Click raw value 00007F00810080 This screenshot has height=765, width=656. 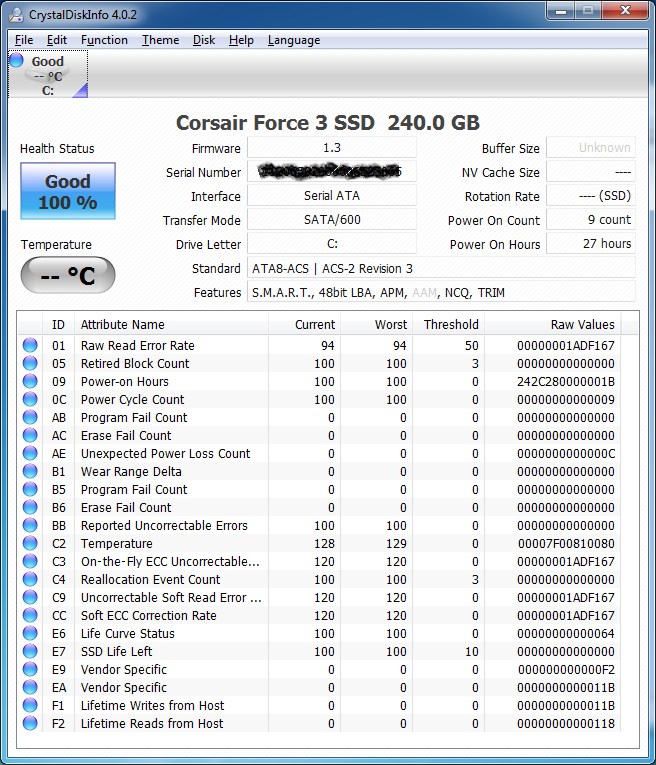(x=566, y=544)
